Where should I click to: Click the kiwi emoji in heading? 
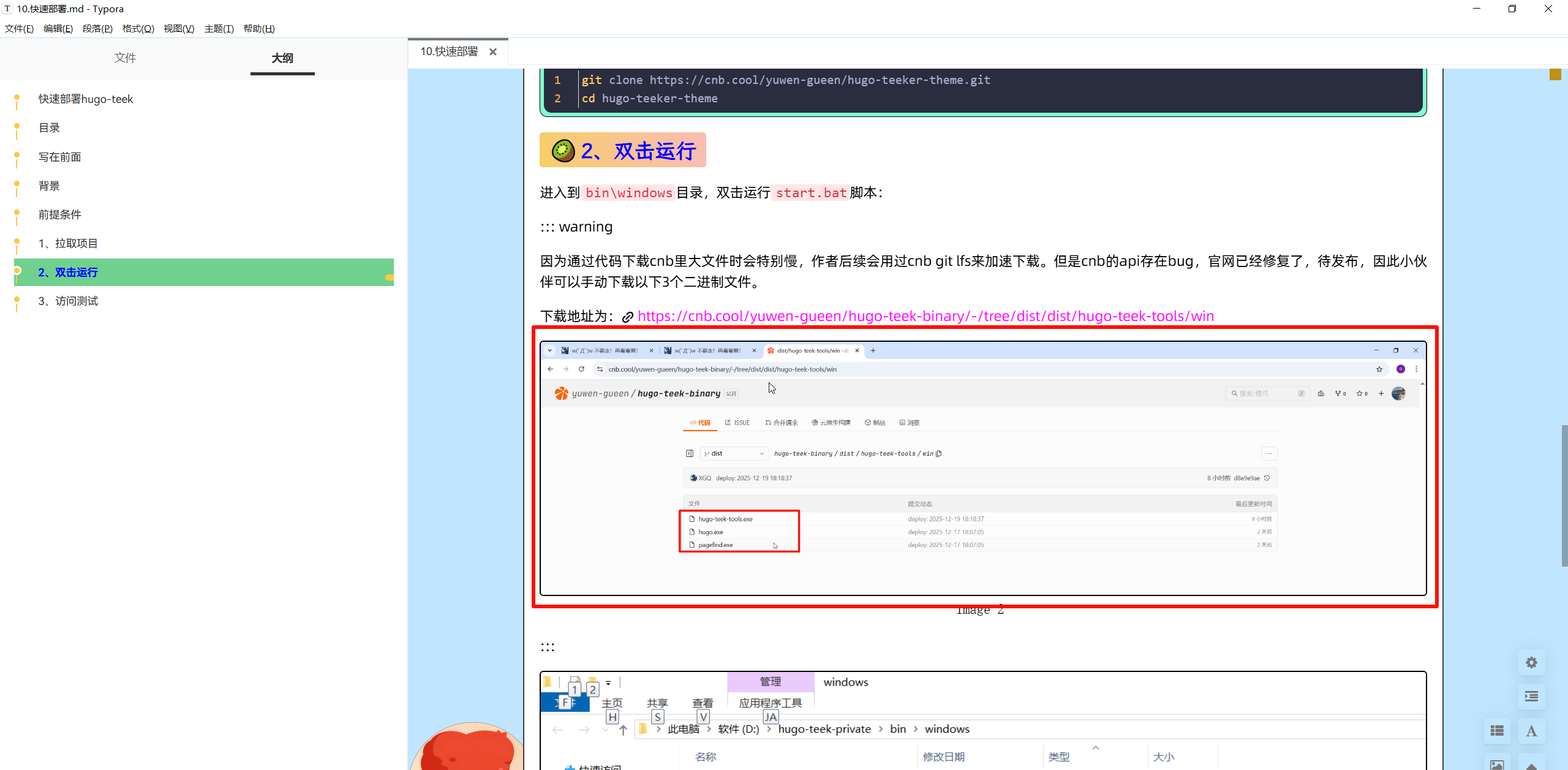point(563,151)
